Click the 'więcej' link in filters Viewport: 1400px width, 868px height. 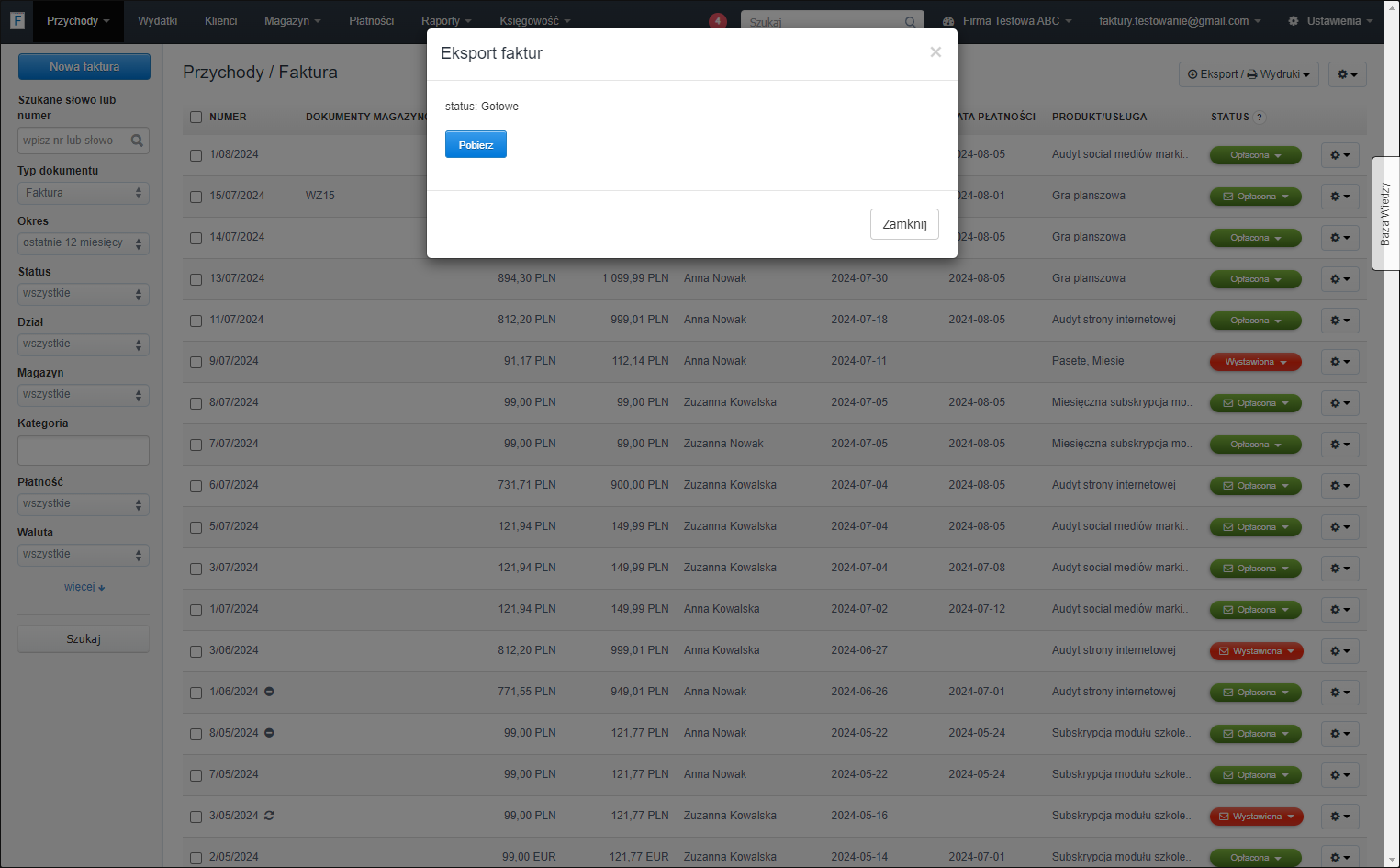tap(84, 587)
